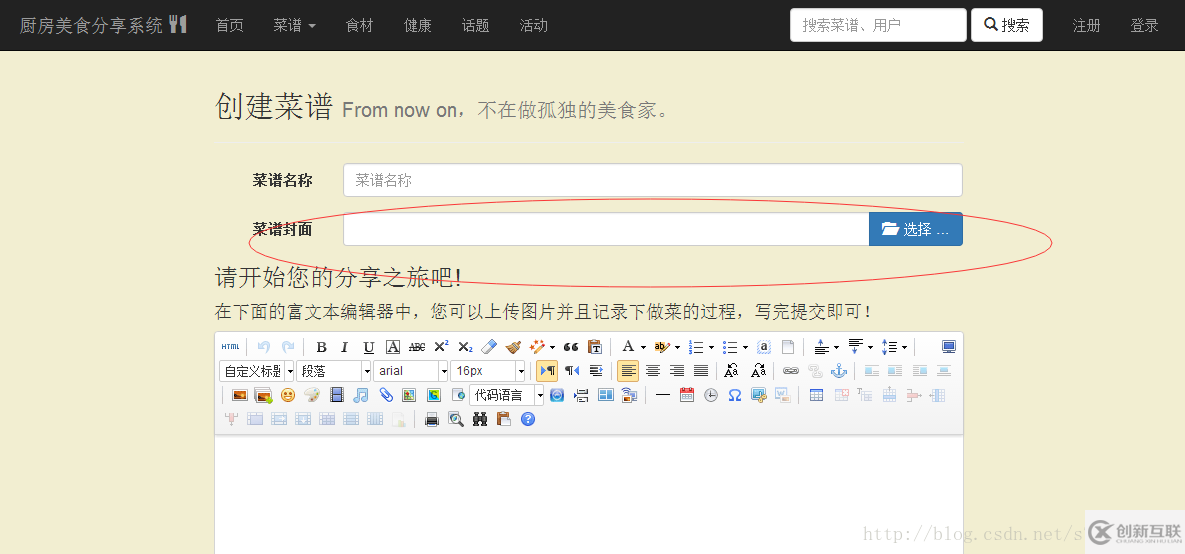Click the 注册 register link
The height and width of the screenshot is (554, 1185).
click(1087, 26)
